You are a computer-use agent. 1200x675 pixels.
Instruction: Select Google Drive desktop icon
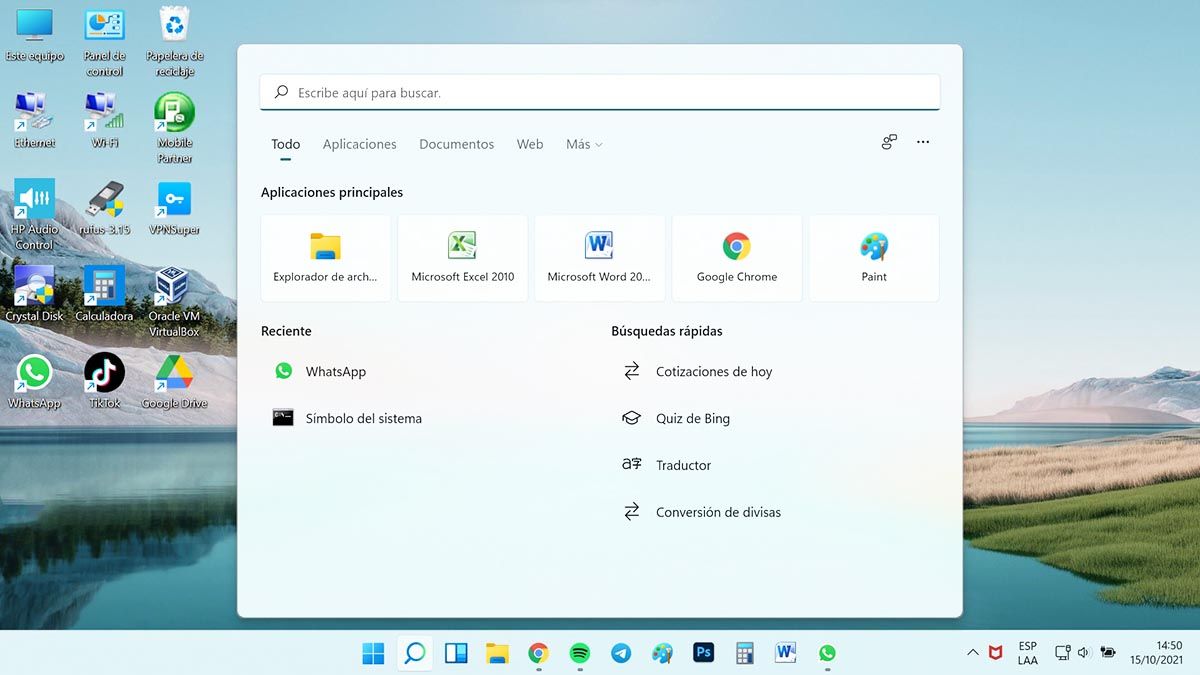tap(174, 381)
